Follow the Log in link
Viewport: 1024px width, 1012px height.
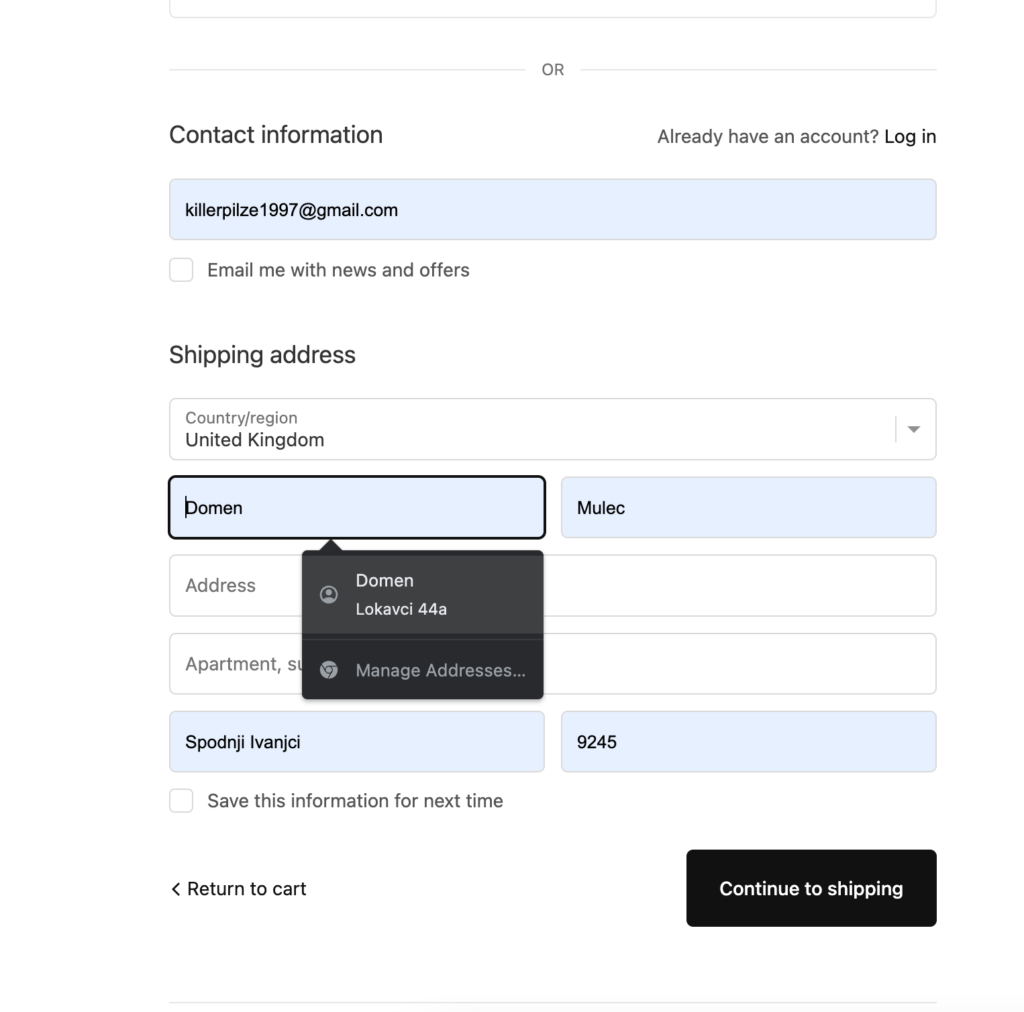tap(910, 137)
